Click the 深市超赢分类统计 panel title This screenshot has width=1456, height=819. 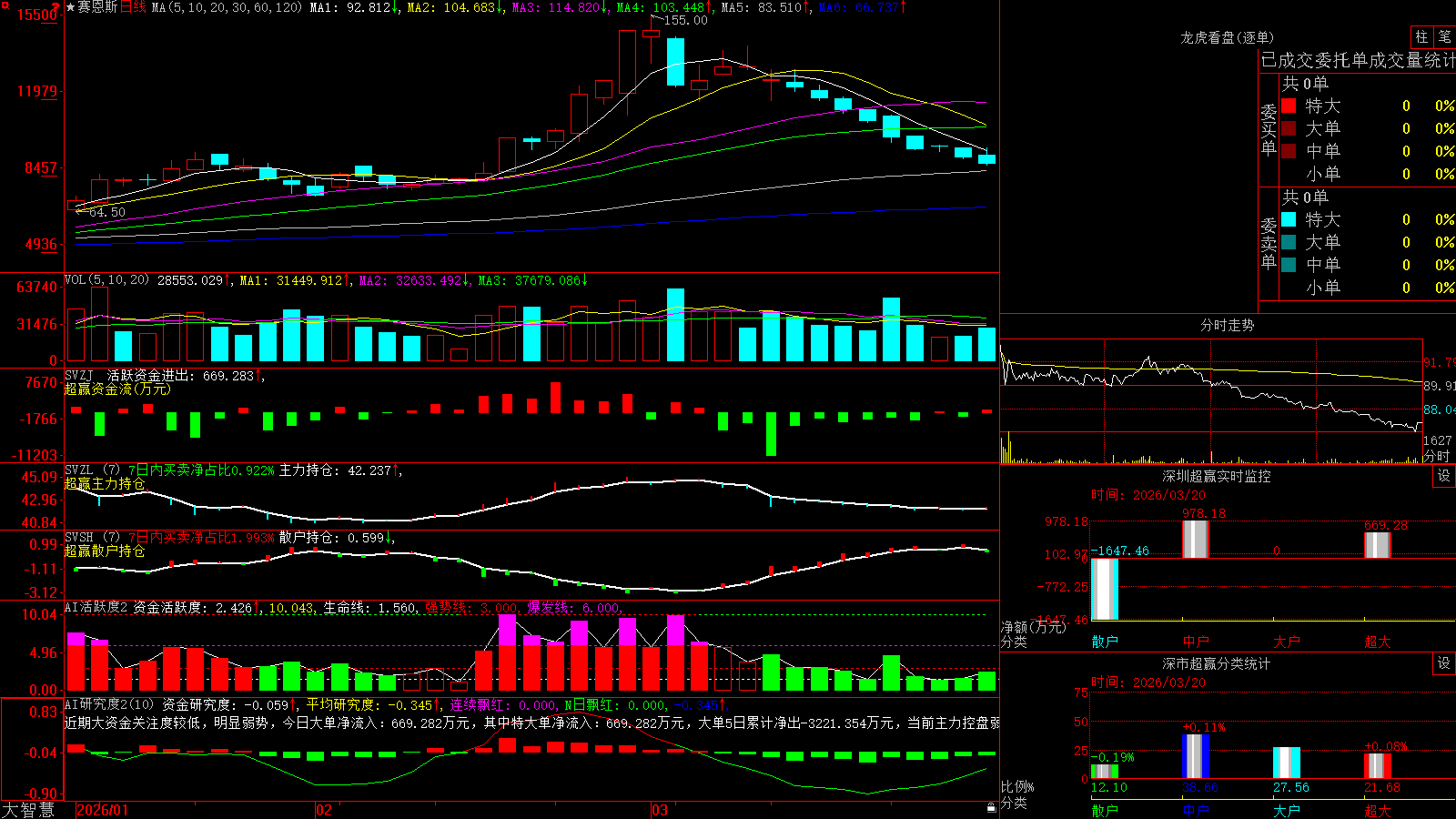tap(1216, 663)
